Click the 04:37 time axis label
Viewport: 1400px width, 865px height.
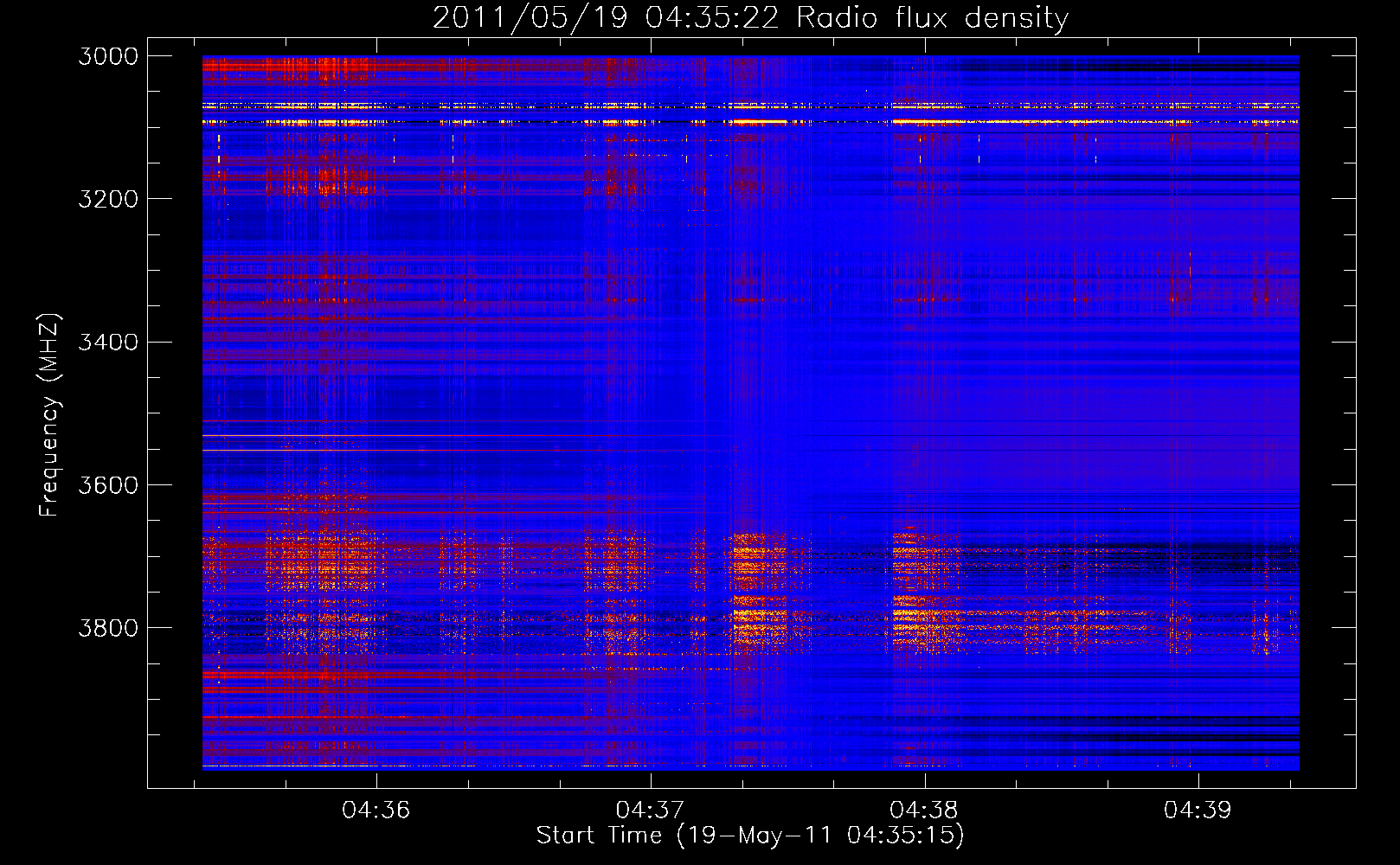pos(650,811)
